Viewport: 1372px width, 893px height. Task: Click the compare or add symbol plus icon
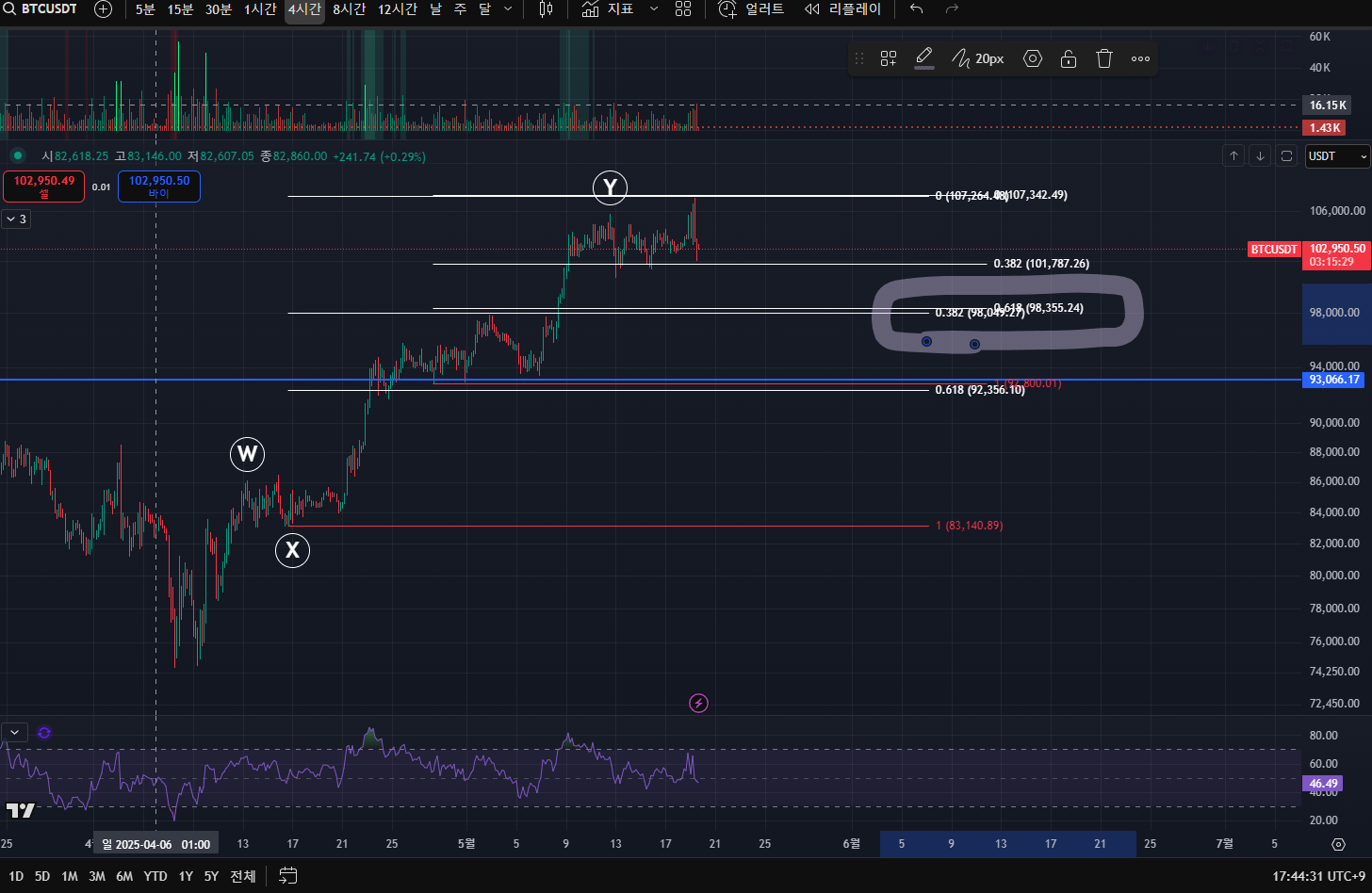coord(104,8)
